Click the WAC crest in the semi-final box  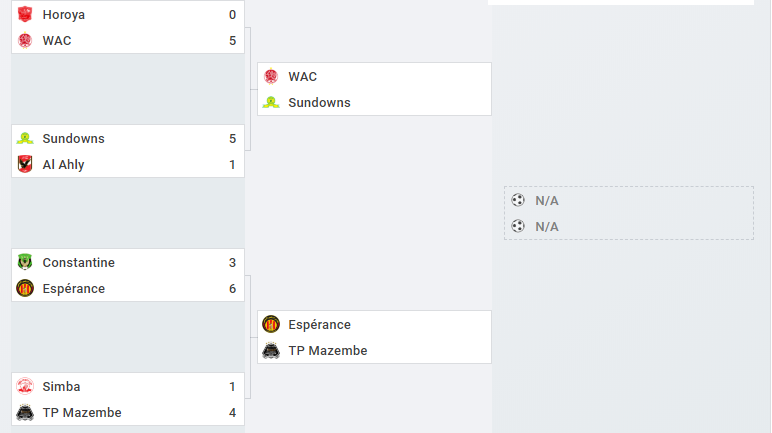point(271,76)
